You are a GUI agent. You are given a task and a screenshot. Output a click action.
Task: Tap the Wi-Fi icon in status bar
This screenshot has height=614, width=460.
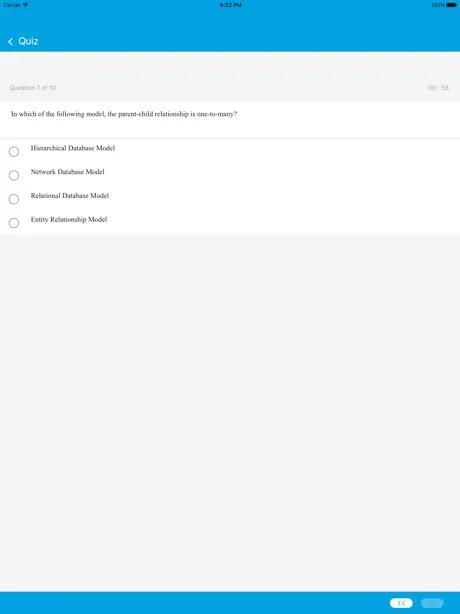(x=26, y=5)
